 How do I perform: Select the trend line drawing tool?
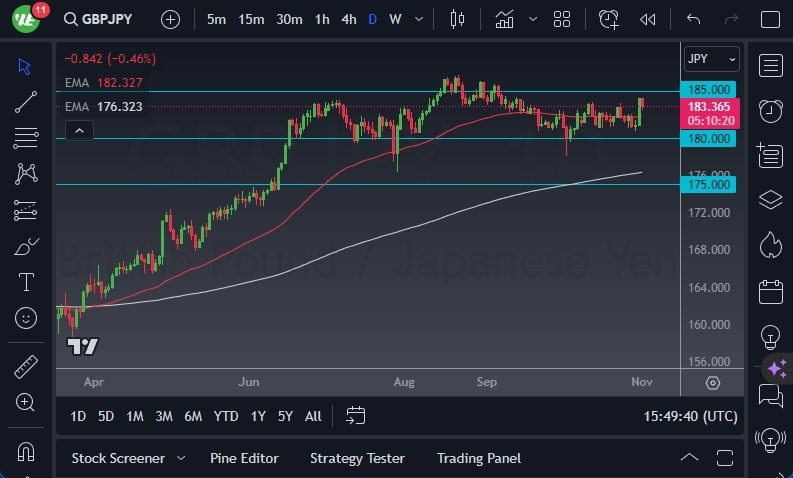(x=26, y=102)
